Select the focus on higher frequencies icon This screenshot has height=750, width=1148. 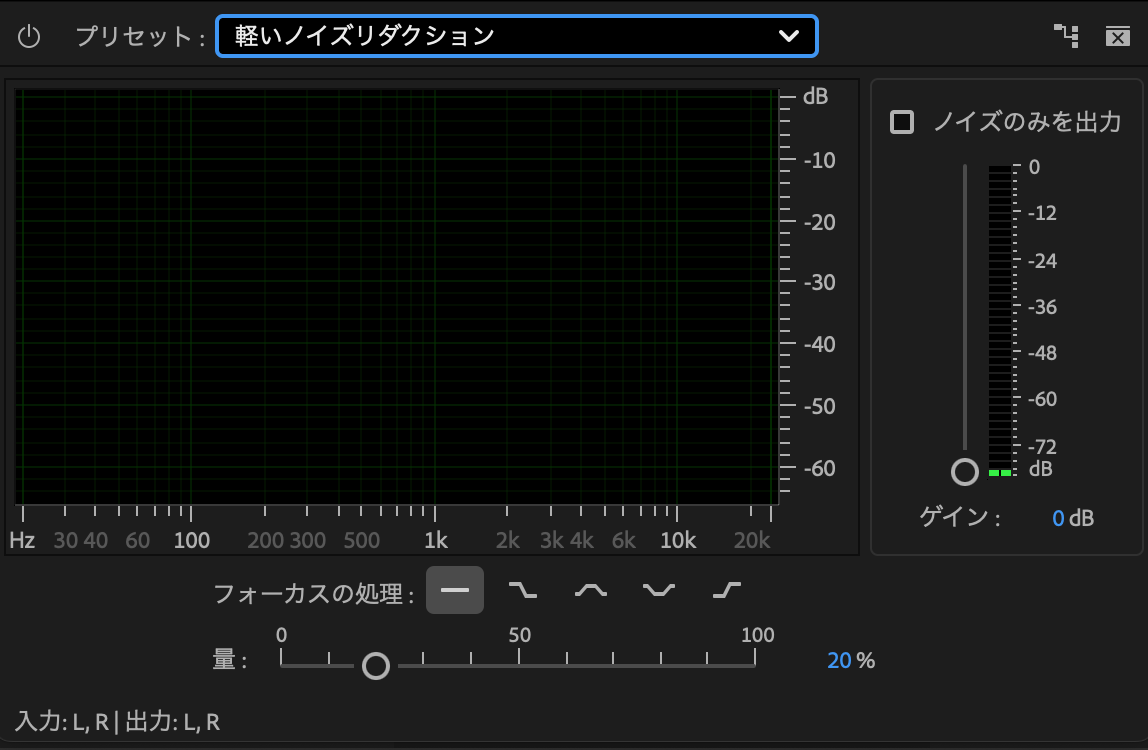click(726, 590)
